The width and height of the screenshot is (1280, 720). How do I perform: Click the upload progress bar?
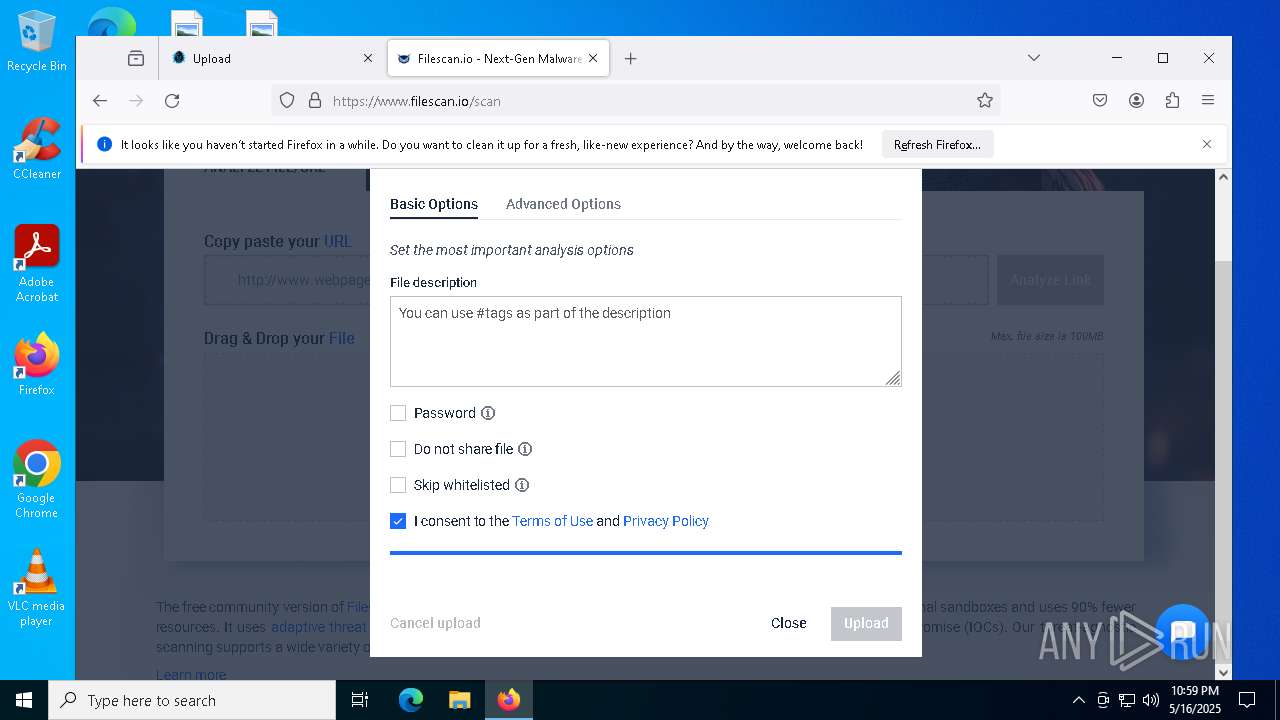646,552
